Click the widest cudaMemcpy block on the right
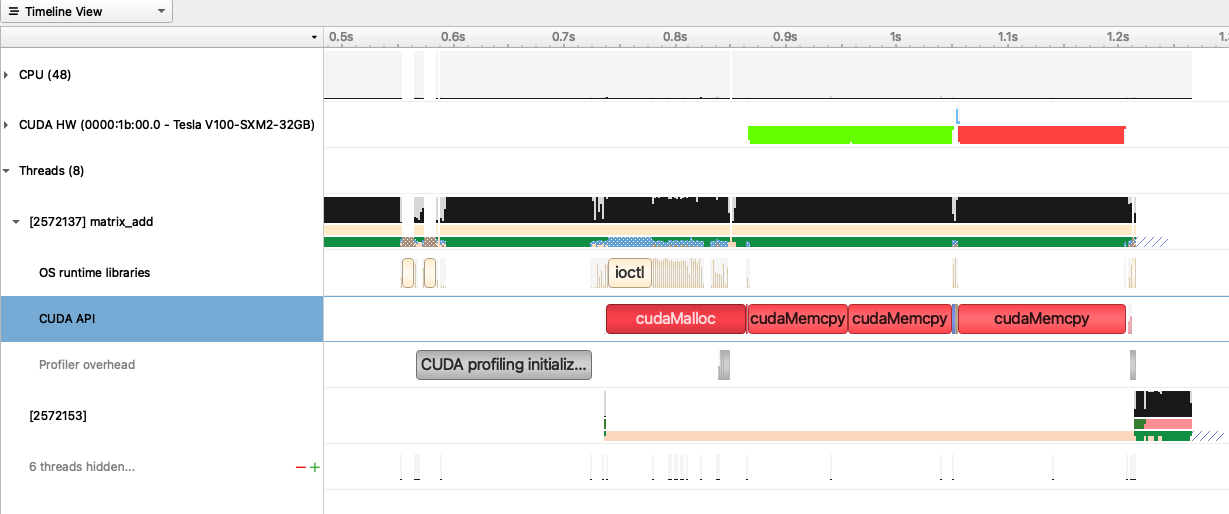The image size is (1229, 514). (x=1041, y=319)
